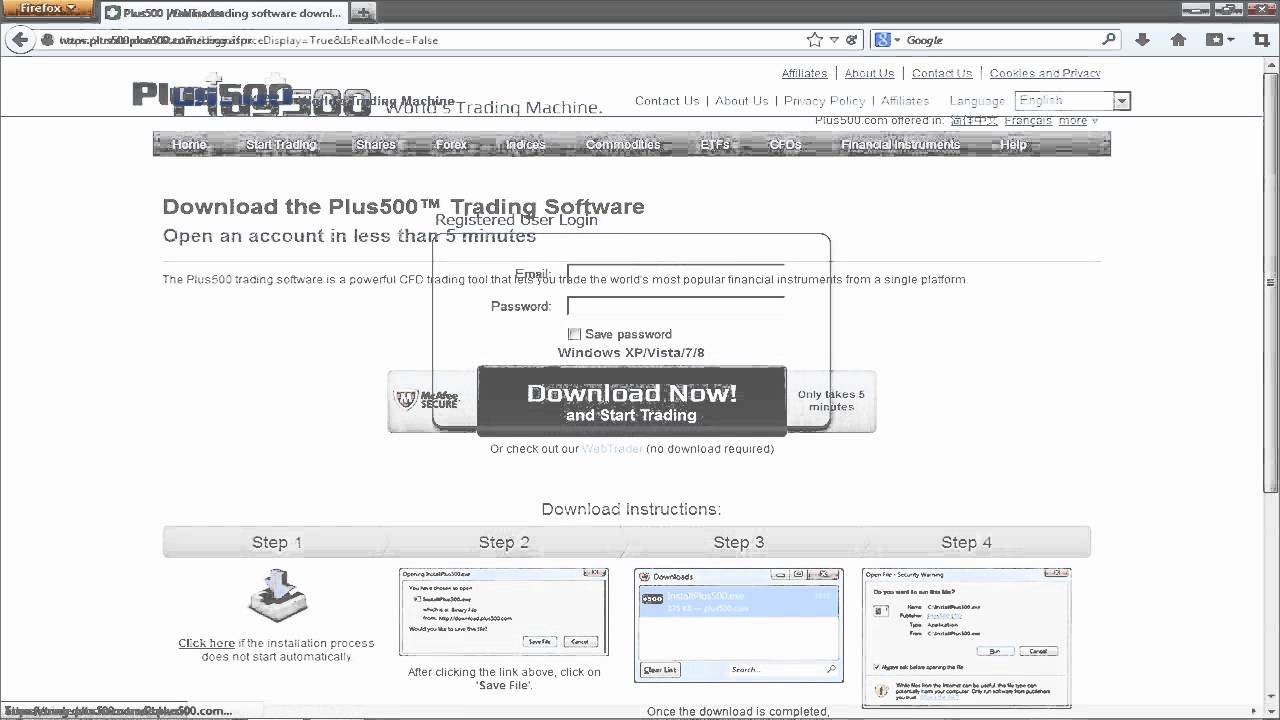Open the Shares navigation item
This screenshot has height=720, width=1280.
point(376,144)
